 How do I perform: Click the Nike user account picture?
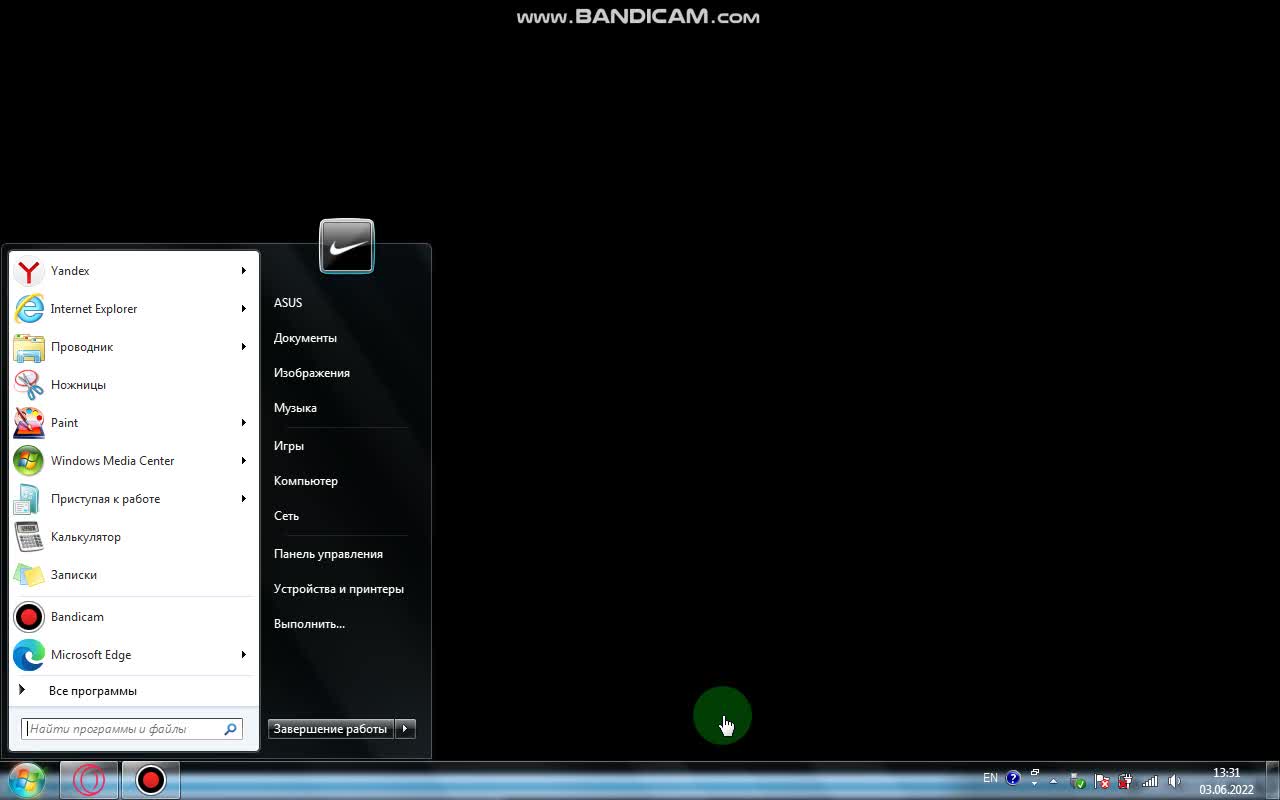click(347, 246)
